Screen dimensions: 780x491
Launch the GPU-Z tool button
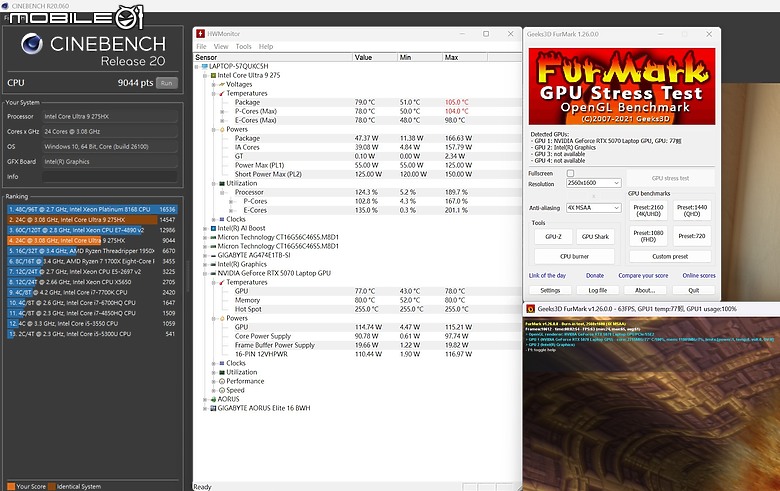(x=553, y=237)
